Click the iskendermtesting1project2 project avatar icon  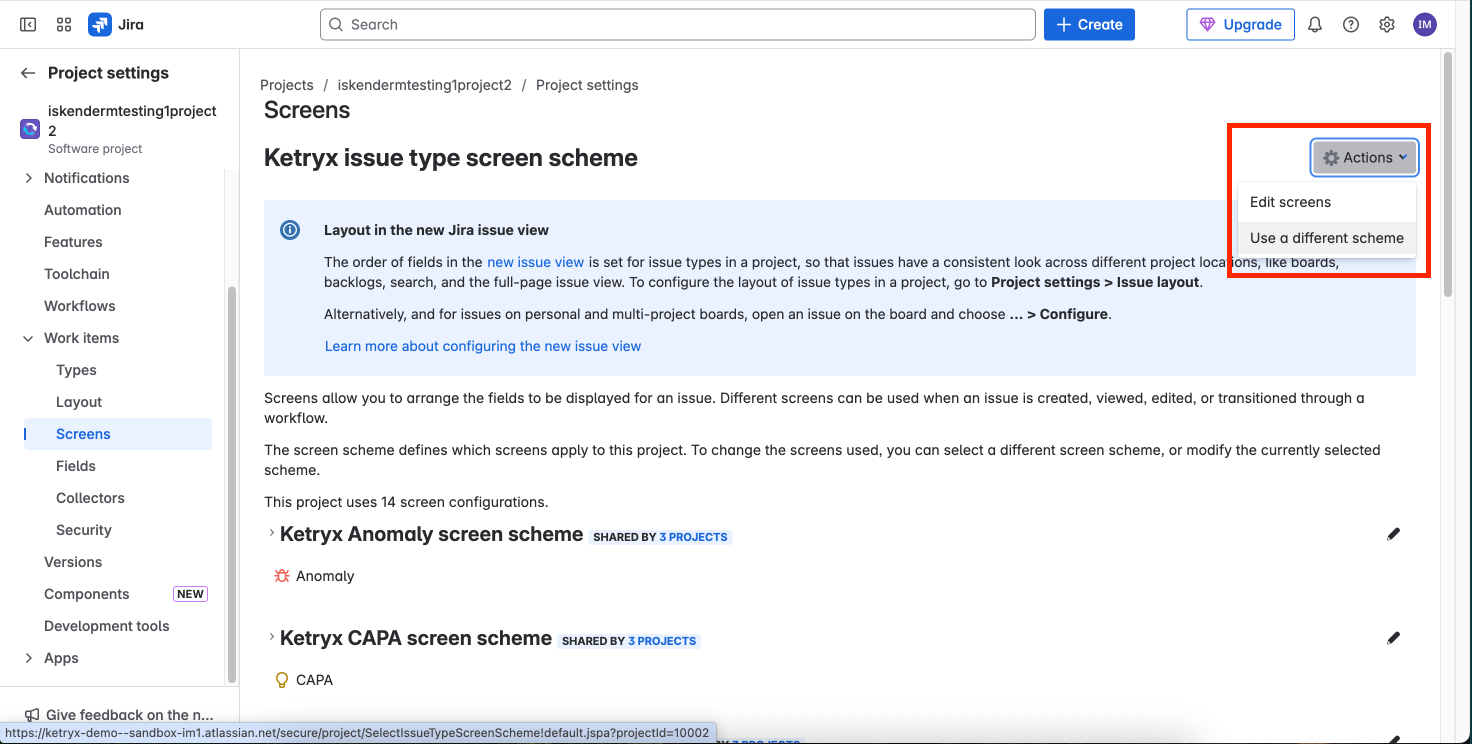(30, 129)
